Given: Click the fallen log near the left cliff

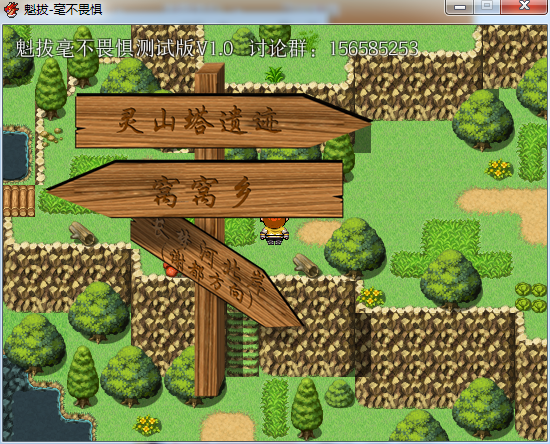Looking at the screenshot, I should 82,234.
